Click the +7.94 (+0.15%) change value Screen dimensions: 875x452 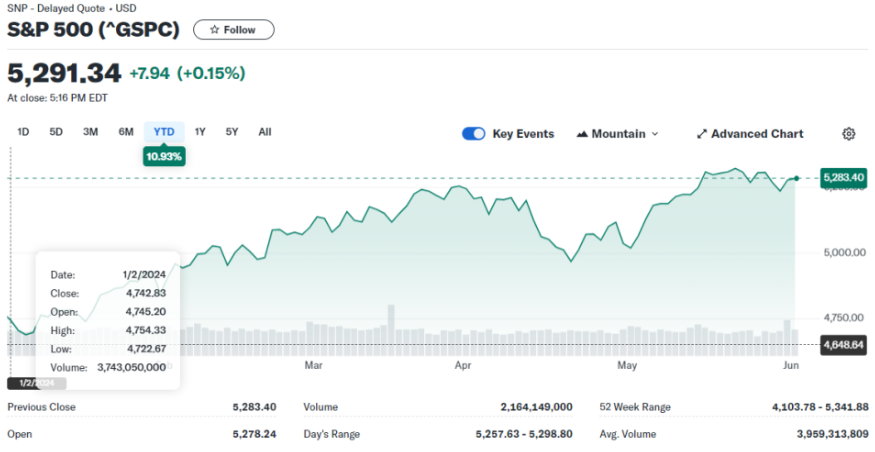point(188,73)
